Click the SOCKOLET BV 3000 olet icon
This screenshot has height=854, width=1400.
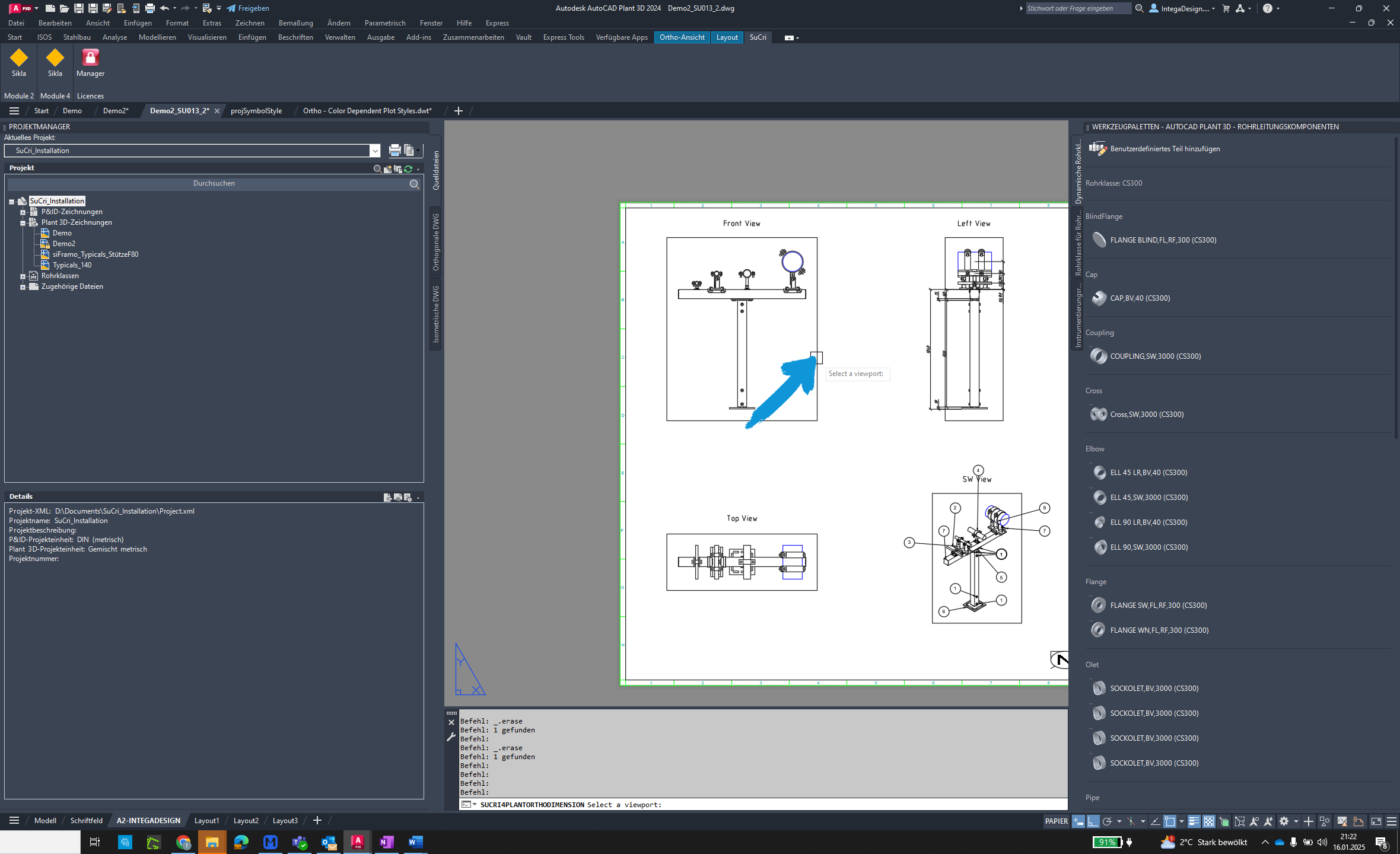pos(1097,688)
